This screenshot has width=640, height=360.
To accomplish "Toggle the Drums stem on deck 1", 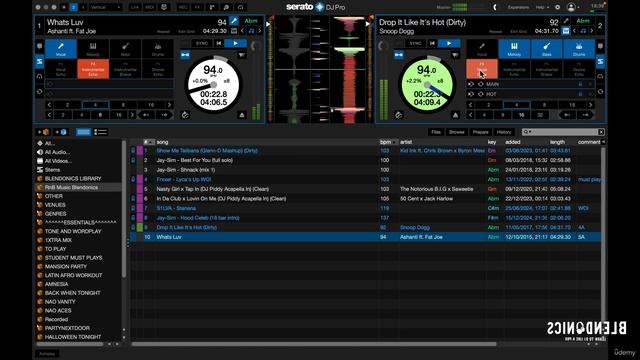I will pyautogui.click(x=158, y=49).
